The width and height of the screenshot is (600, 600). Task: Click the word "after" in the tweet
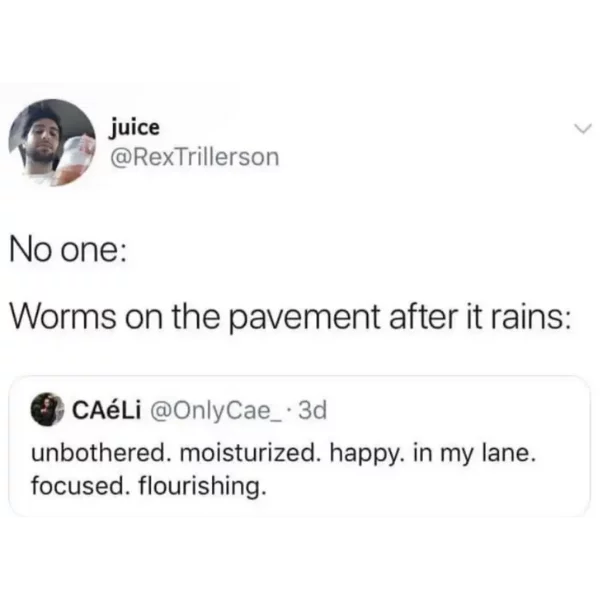423,317
